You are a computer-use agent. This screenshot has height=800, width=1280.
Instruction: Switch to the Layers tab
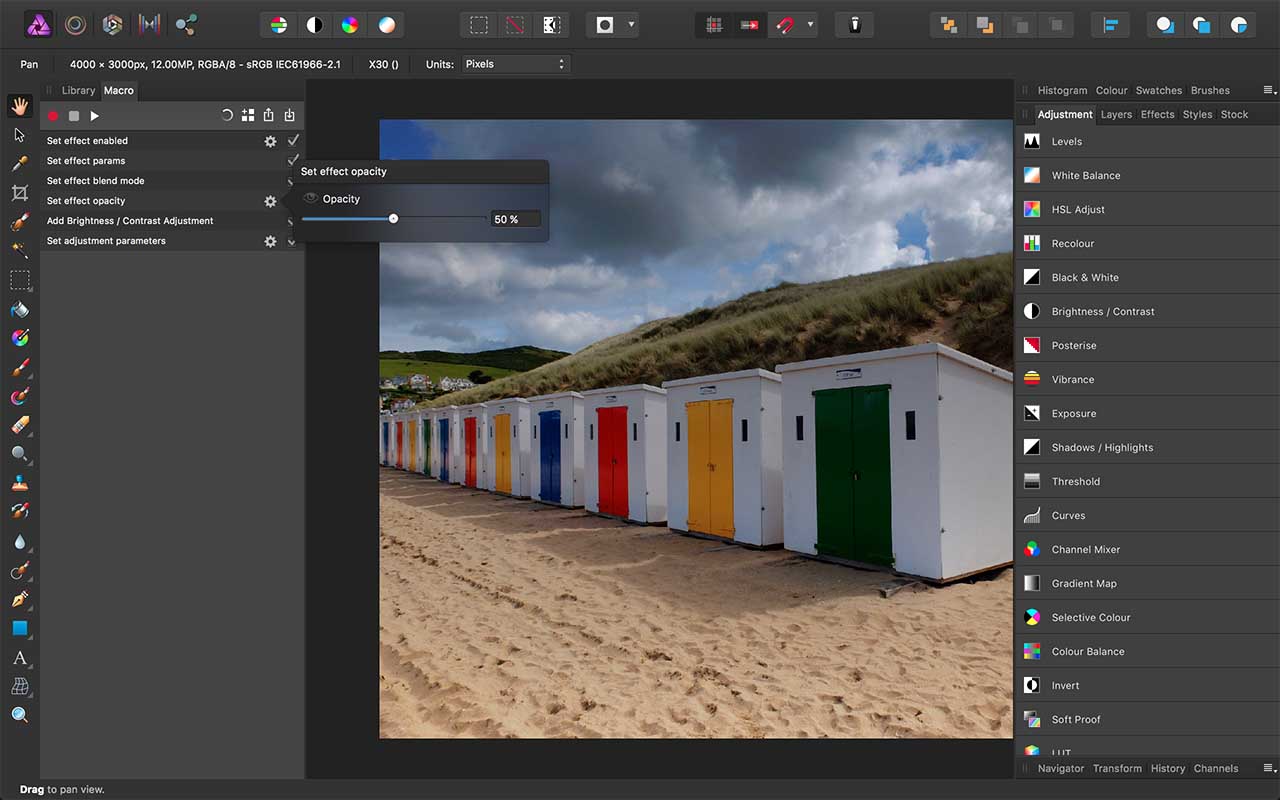click(1116, 114)
